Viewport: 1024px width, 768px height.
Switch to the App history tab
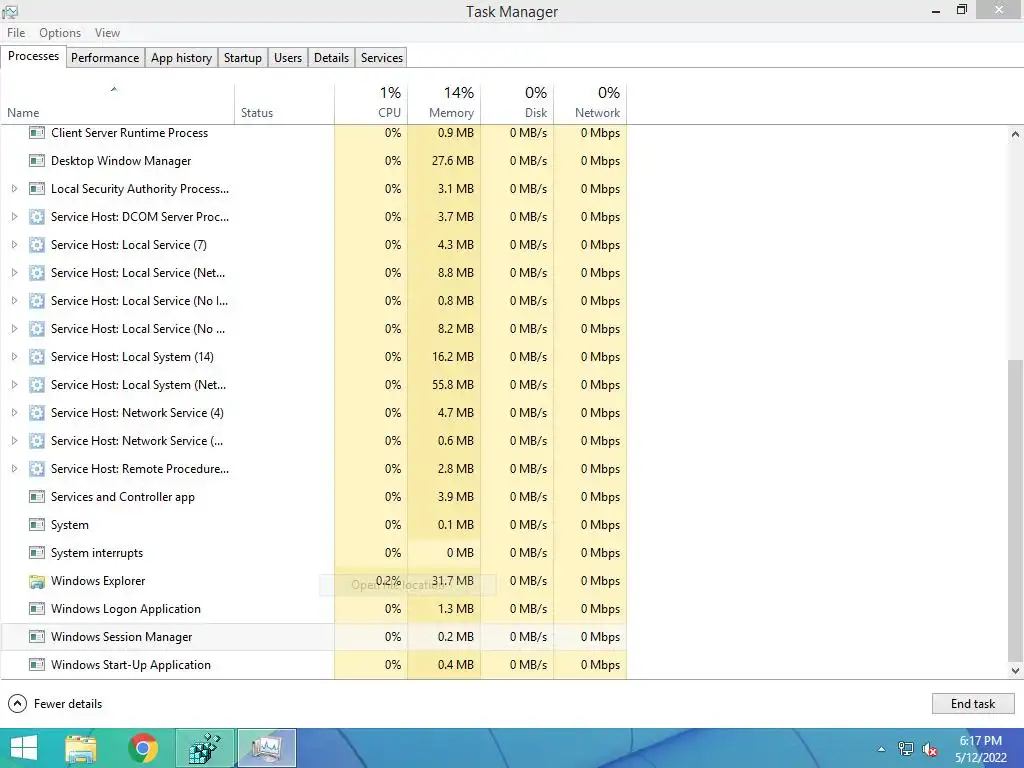coord(182,57)
